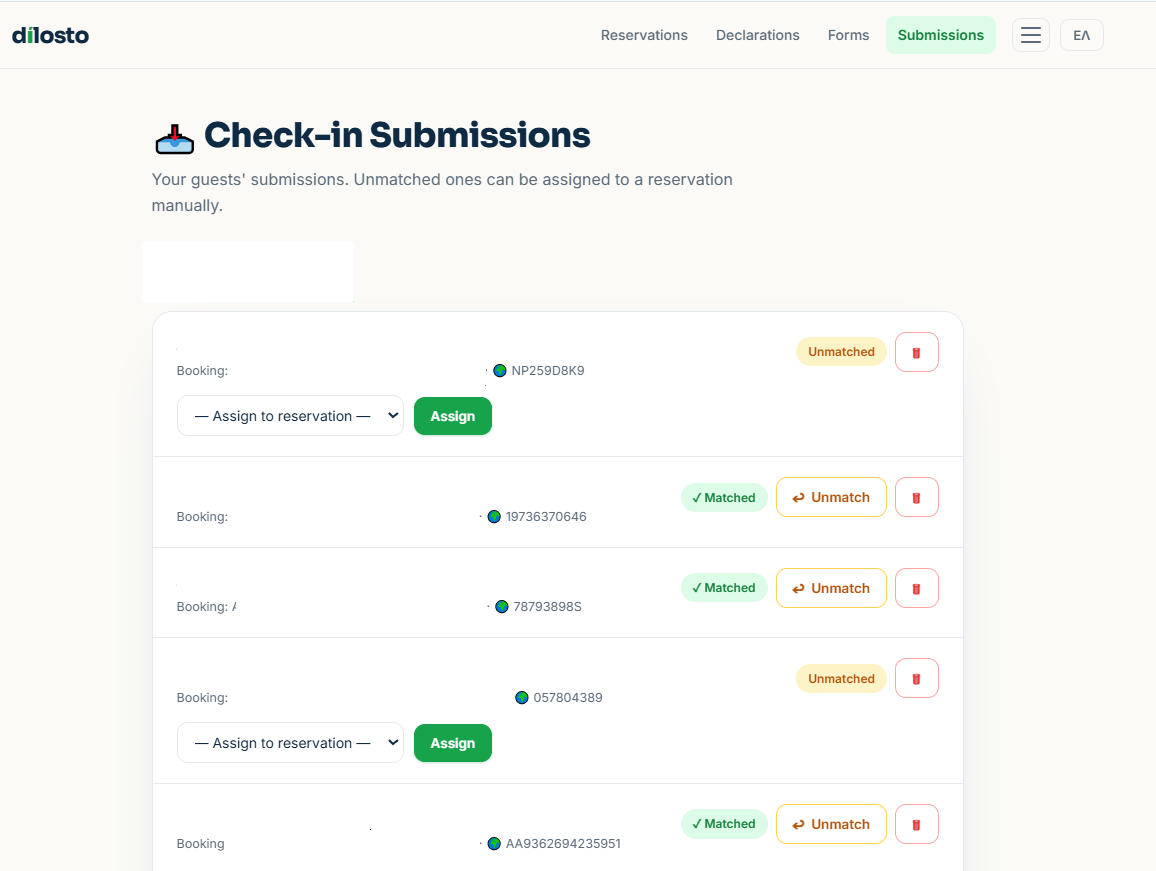This screenshot has height=871, width=1156.
Task: Assign the NP259D8K9 submission
Action: (453, 416)
